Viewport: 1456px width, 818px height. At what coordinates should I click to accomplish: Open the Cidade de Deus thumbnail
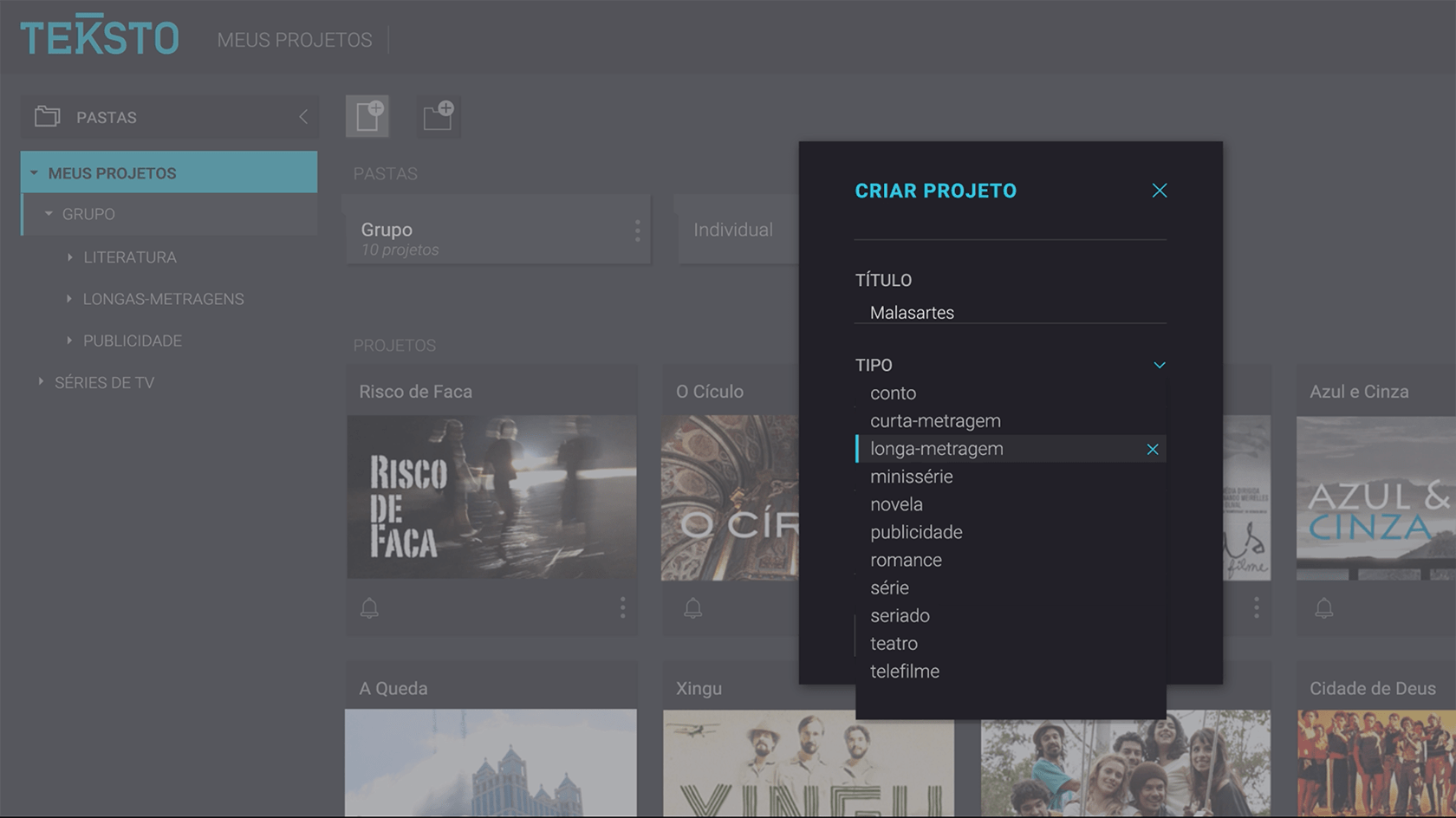tap(1376, 763)
